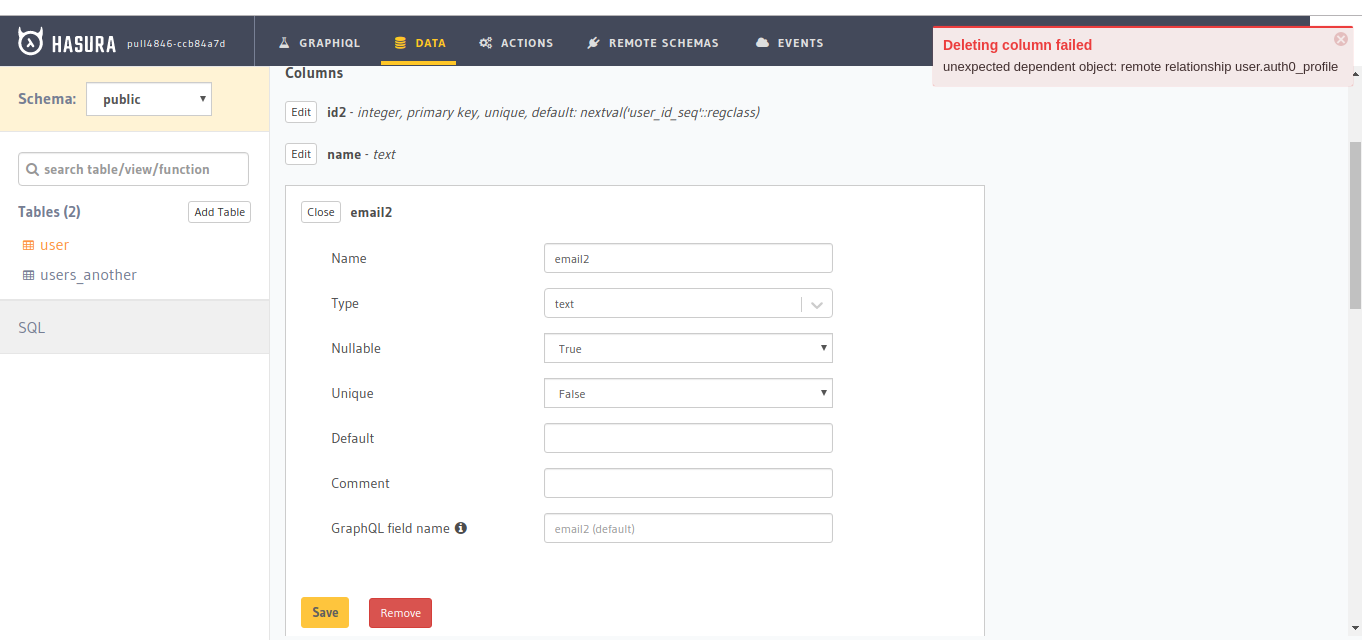
Task: Close the email2 column editor
Action: coord(321,212)
